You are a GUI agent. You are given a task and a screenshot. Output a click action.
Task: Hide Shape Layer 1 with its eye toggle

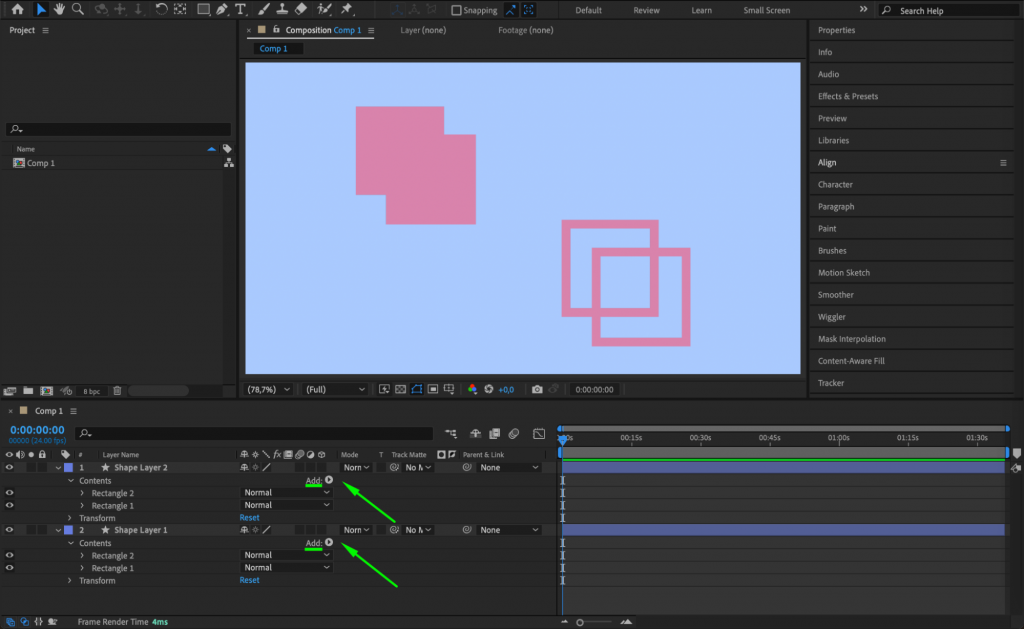9,528
